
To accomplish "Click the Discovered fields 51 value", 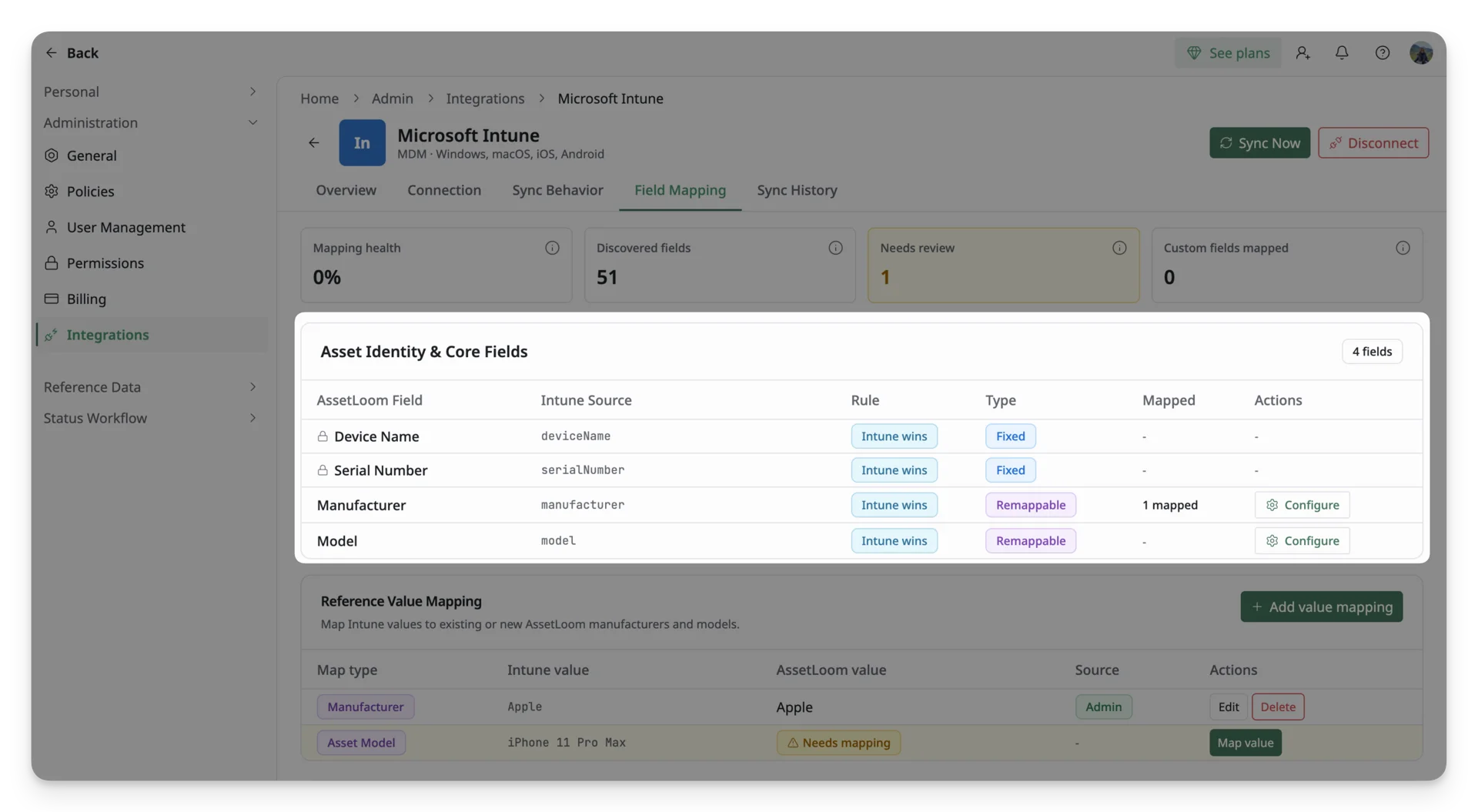I will 607,278.
